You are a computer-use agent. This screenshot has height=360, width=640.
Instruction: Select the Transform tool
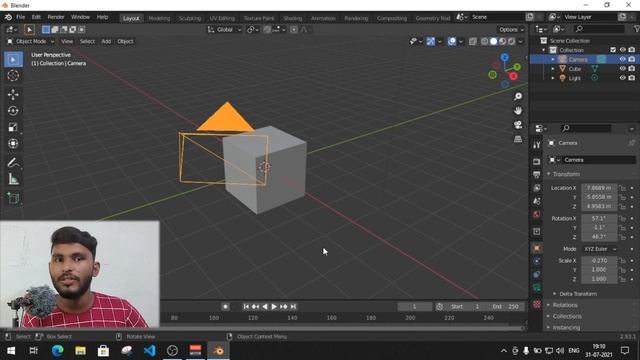click(13, 144)
